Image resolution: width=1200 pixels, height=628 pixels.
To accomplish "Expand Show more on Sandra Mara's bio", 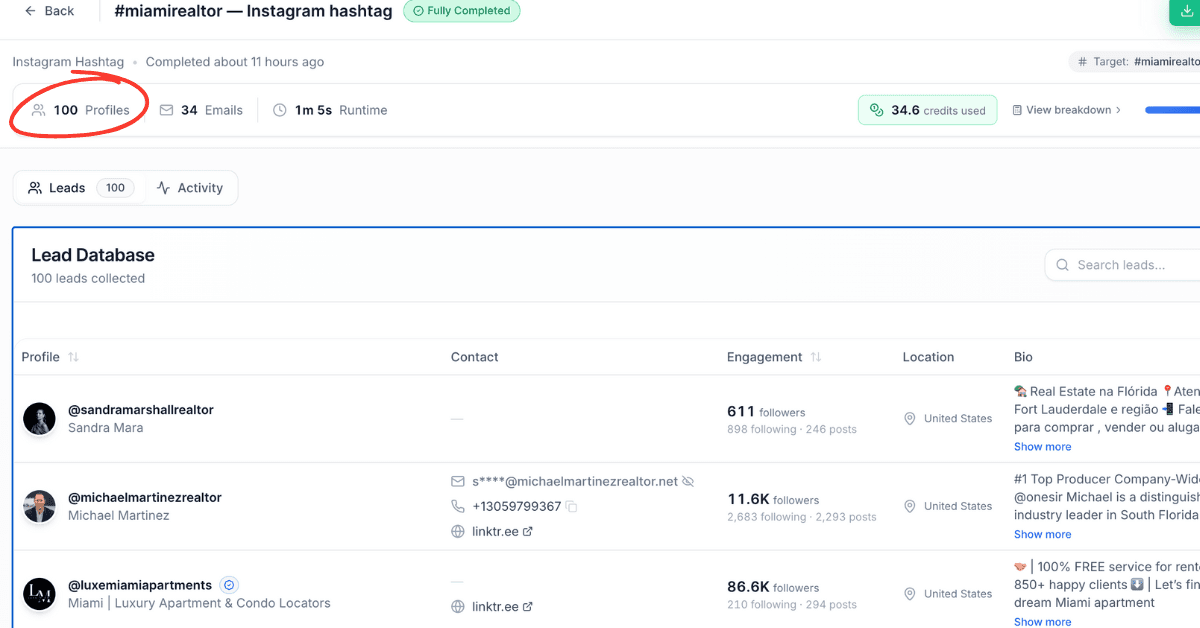I will pos(1042,446).
